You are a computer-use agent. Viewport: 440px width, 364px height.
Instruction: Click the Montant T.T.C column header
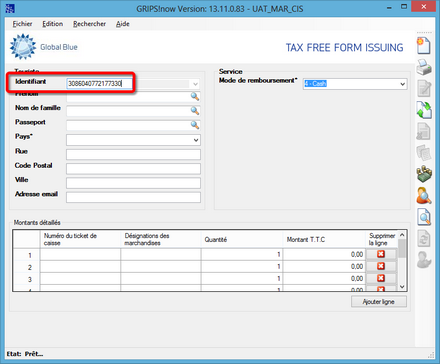[324, 239]
